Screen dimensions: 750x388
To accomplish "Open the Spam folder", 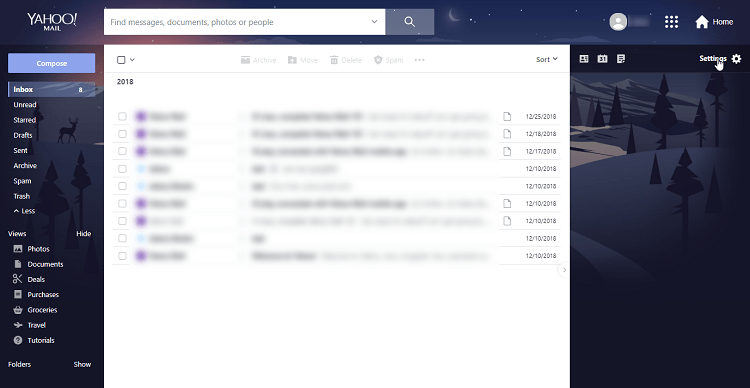I will [x=22, y=181].
